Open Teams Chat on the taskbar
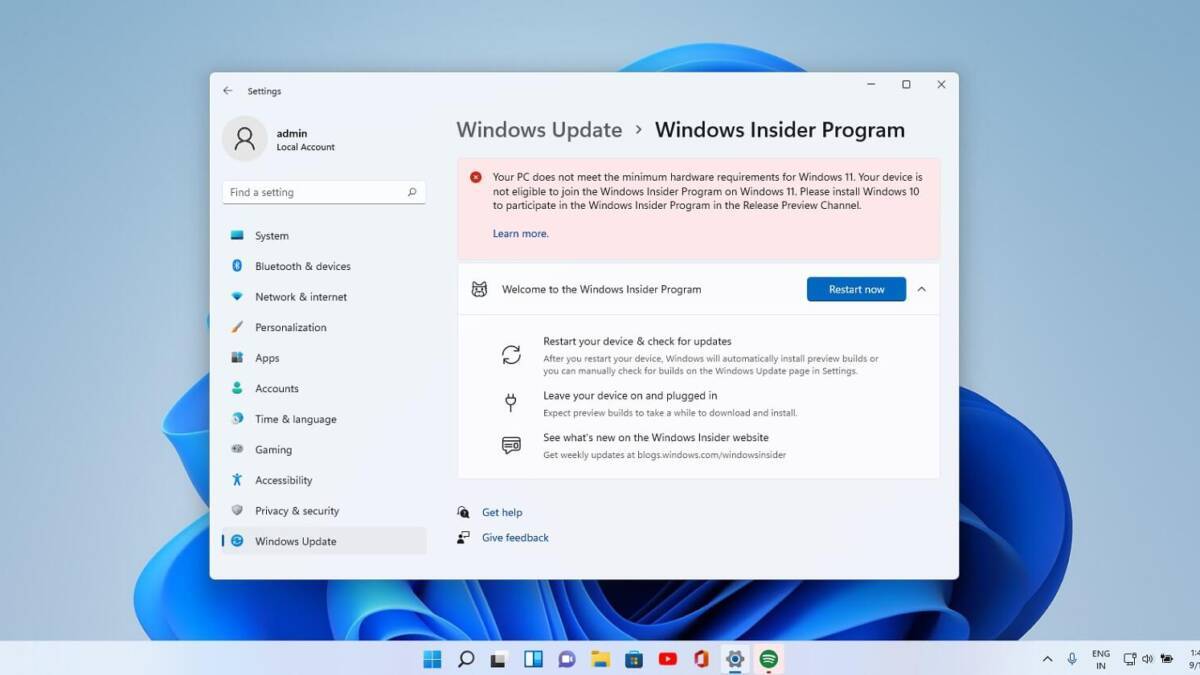1200x675 pixels. coord(567,659)
